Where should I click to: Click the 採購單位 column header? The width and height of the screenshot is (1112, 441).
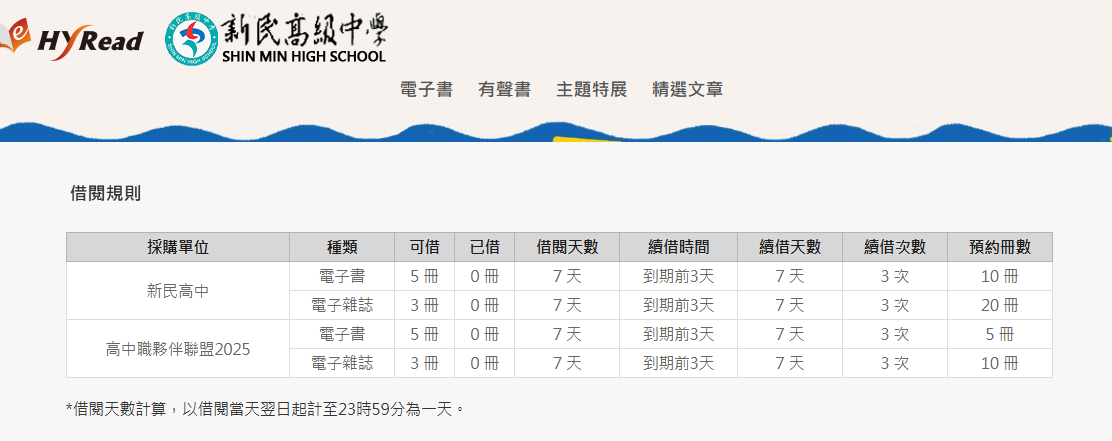tap(177, 247)
